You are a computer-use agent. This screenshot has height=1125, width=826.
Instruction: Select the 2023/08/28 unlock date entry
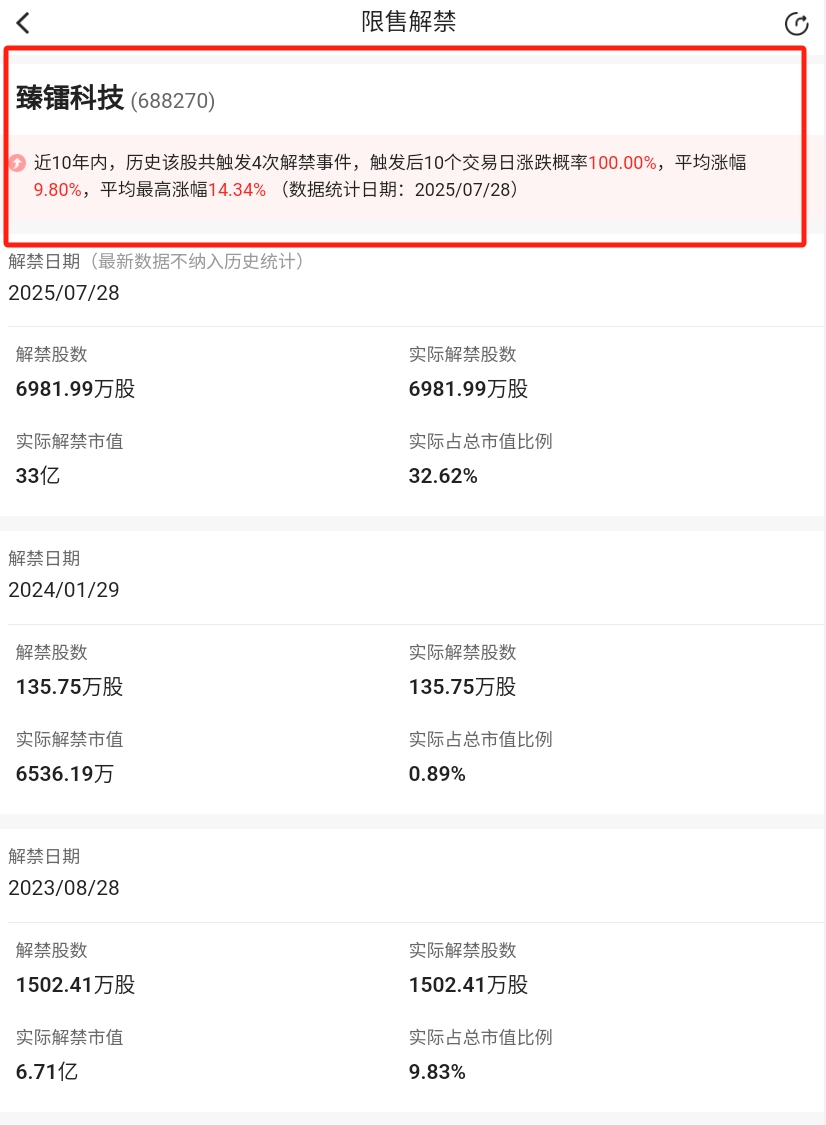(64, 888)
